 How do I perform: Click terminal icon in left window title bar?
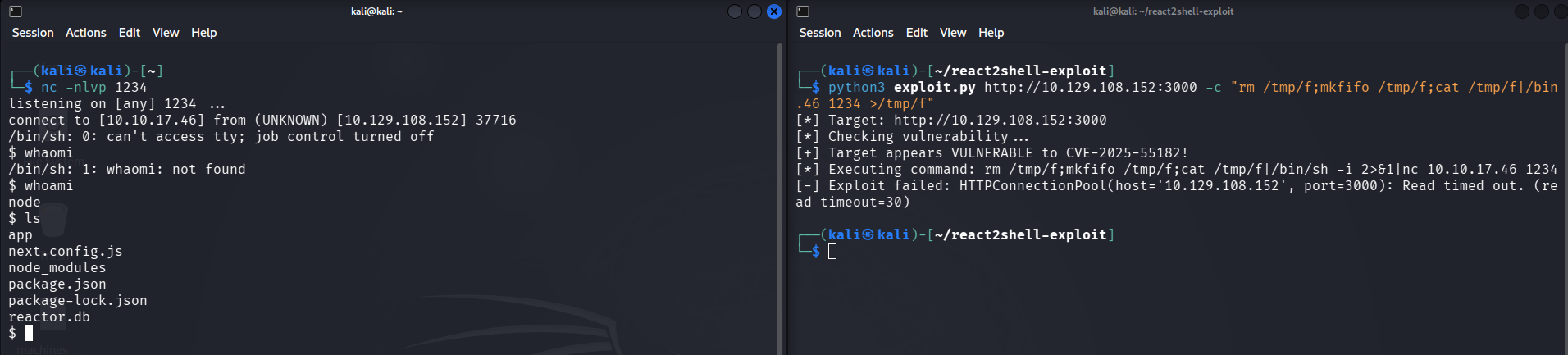point(16,11)
